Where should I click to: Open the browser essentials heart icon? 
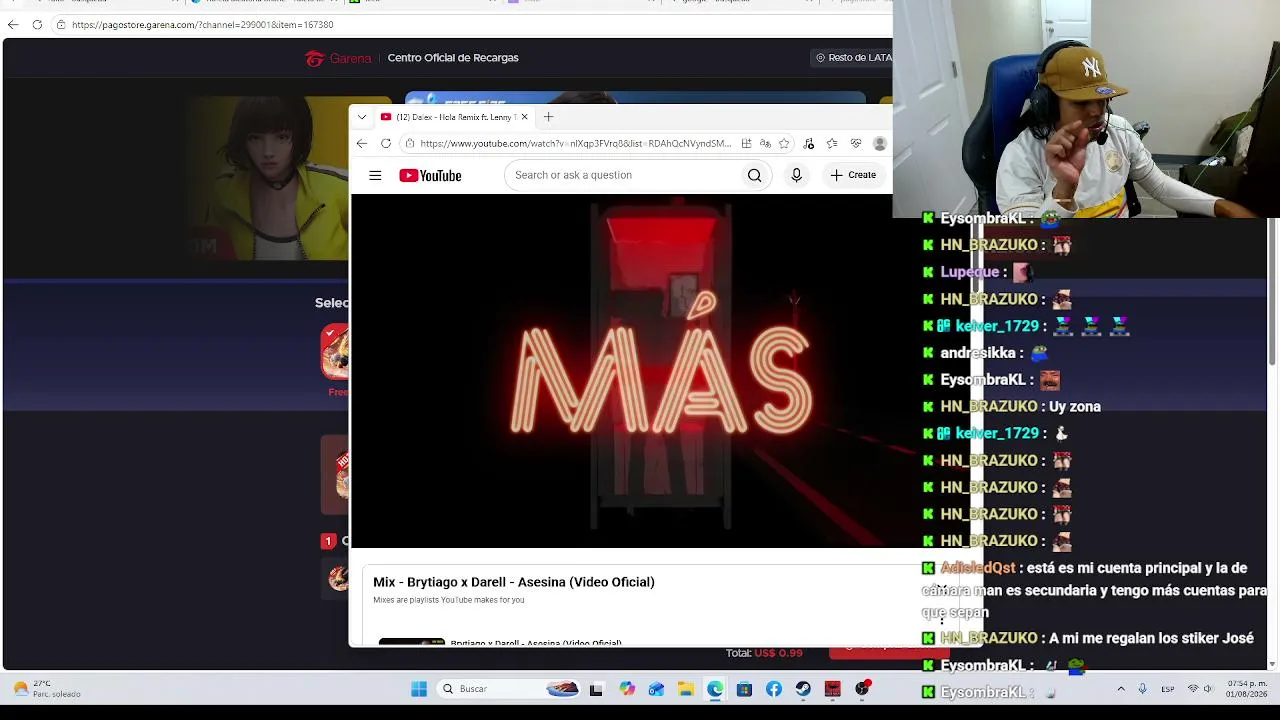click(856, 144)
